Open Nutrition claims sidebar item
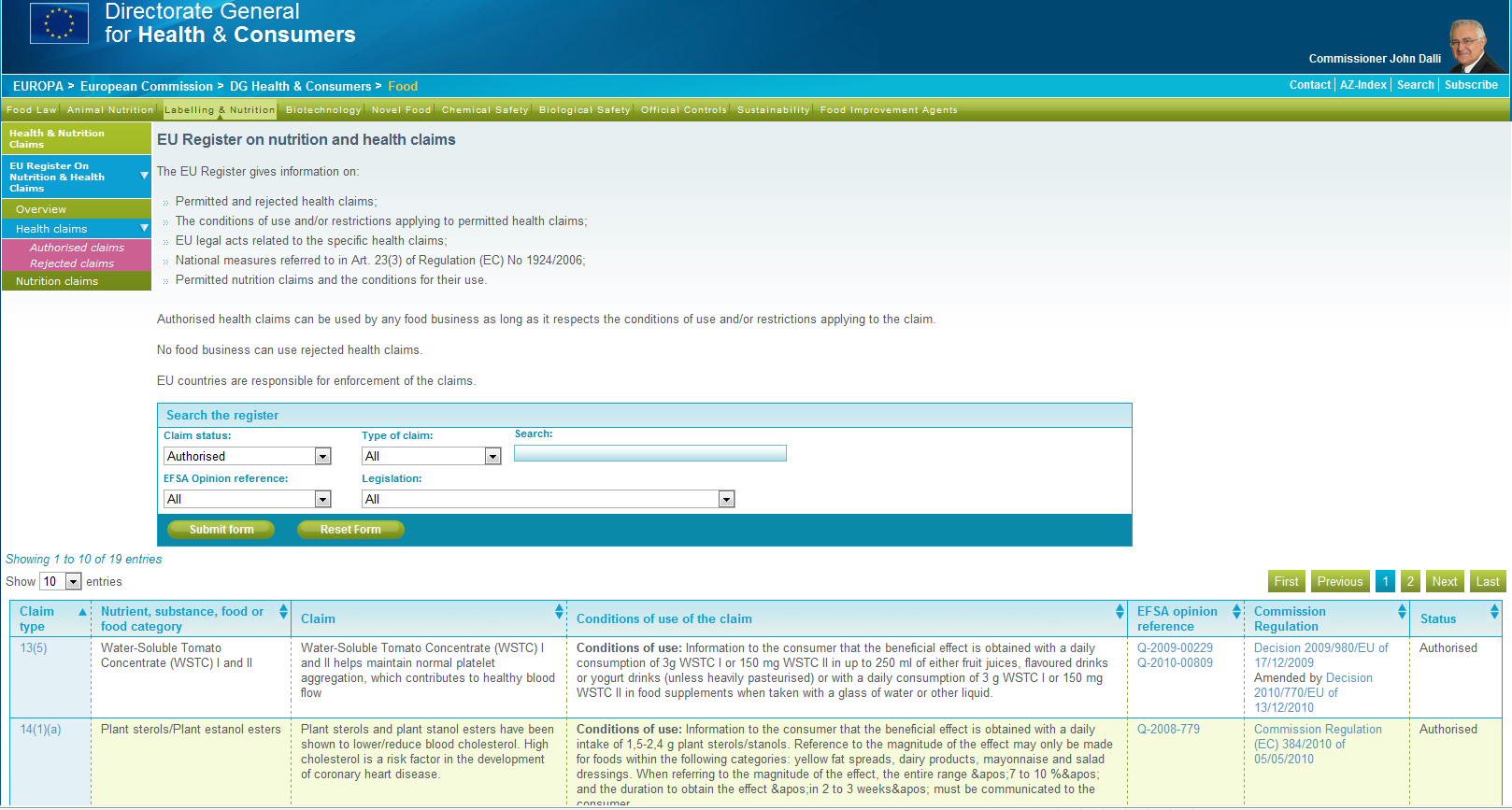This screenshot has height=810, width=1512. click(77, 281)
